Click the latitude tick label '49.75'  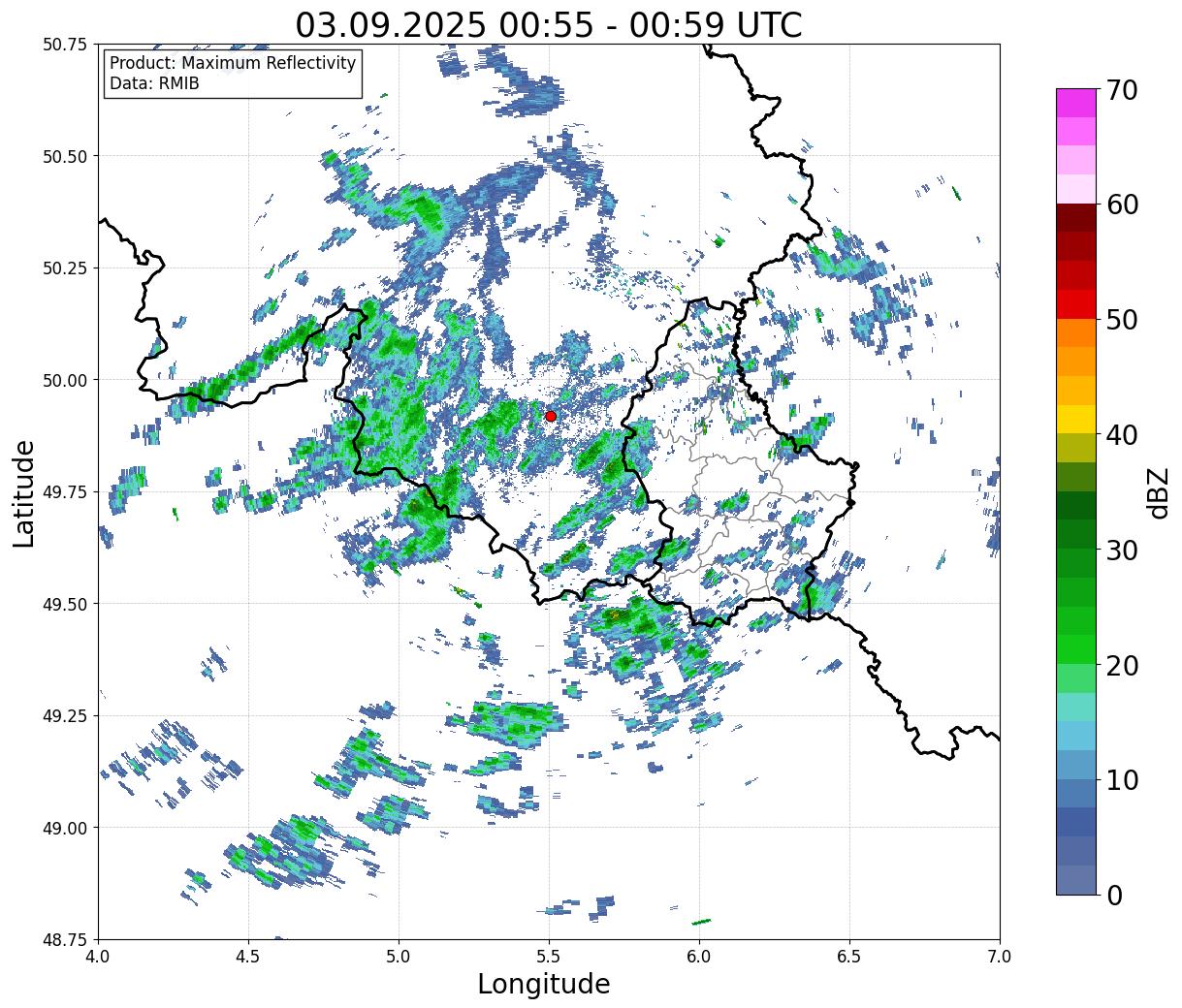click(65, 492)
